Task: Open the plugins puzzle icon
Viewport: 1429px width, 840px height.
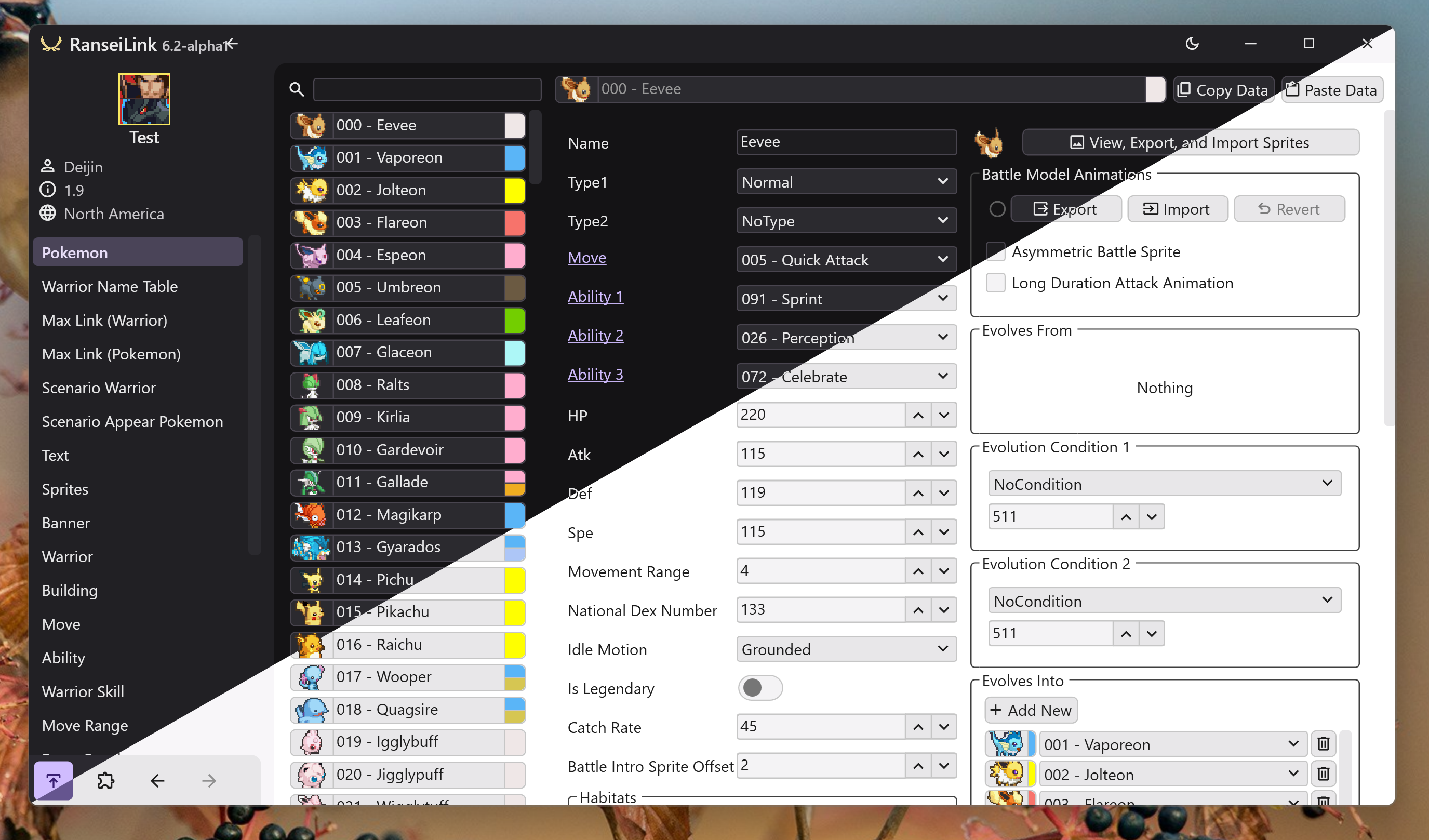Action: pyautogui.click(x=105, y=780)
